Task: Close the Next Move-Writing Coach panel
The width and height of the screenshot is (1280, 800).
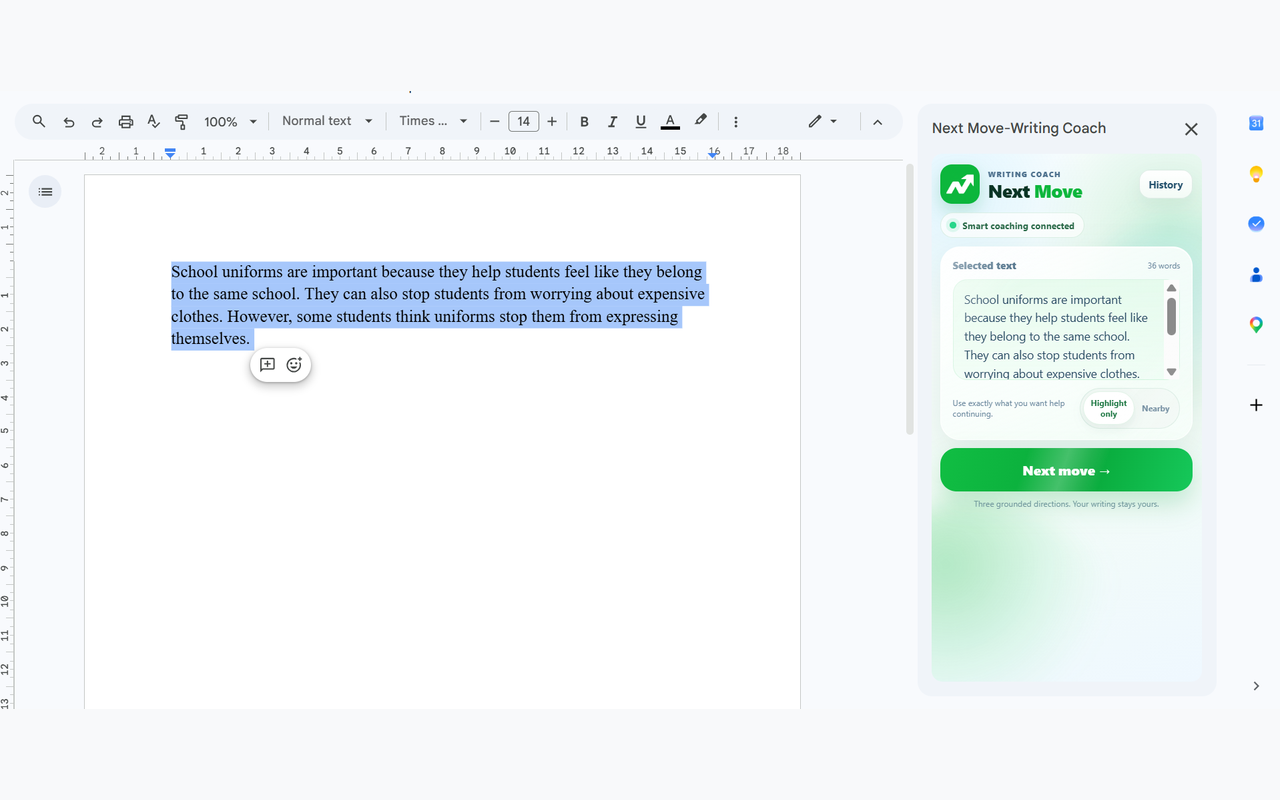Action: tap(1191, 129)
